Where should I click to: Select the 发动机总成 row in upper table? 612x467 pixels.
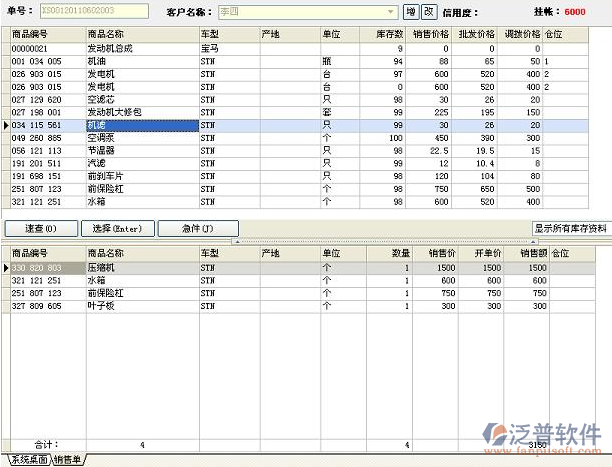pyautogui.click(x=110, y=48)
